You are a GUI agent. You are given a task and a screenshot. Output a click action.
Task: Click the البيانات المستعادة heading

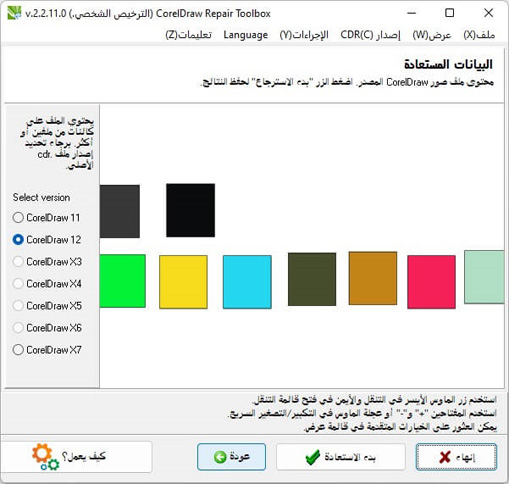tap(448, 64)
